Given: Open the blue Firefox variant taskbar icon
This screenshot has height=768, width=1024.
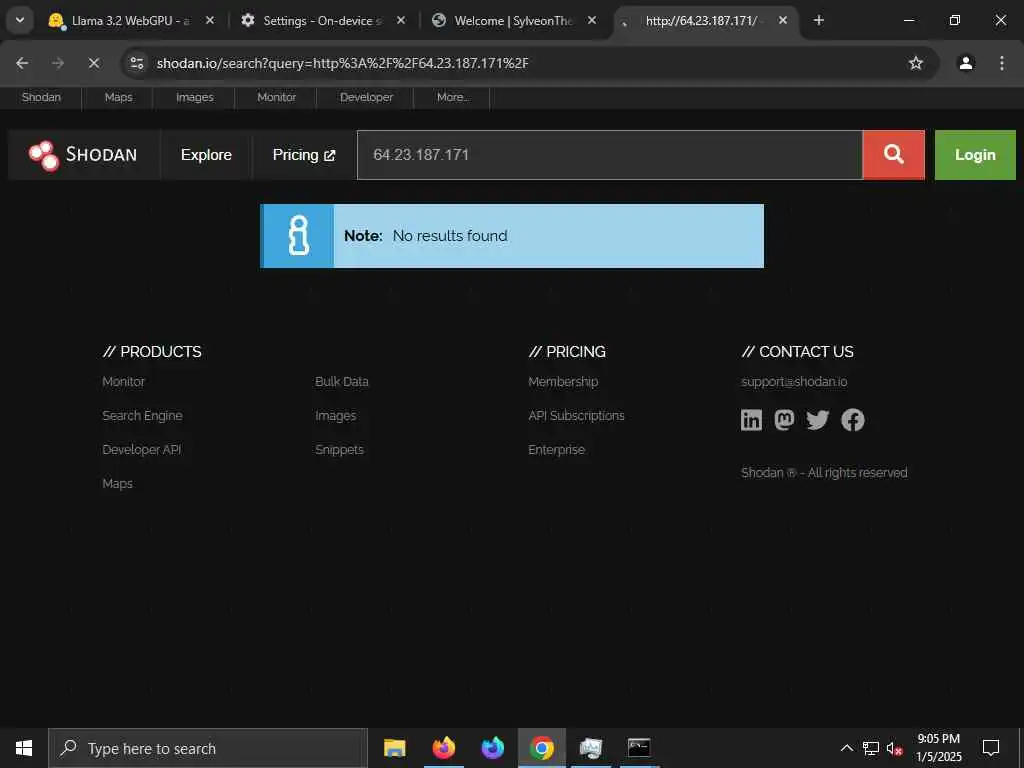Looking at the screenshot, I should pos(492,748).
